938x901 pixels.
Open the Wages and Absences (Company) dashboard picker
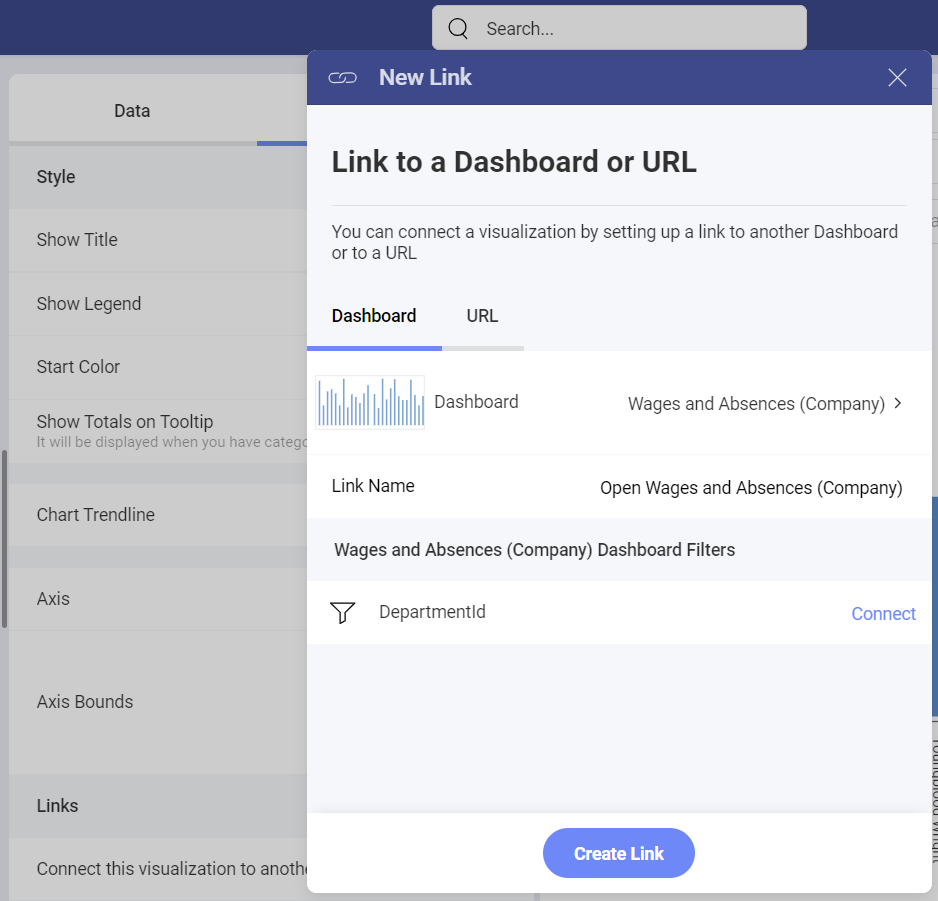756,404
